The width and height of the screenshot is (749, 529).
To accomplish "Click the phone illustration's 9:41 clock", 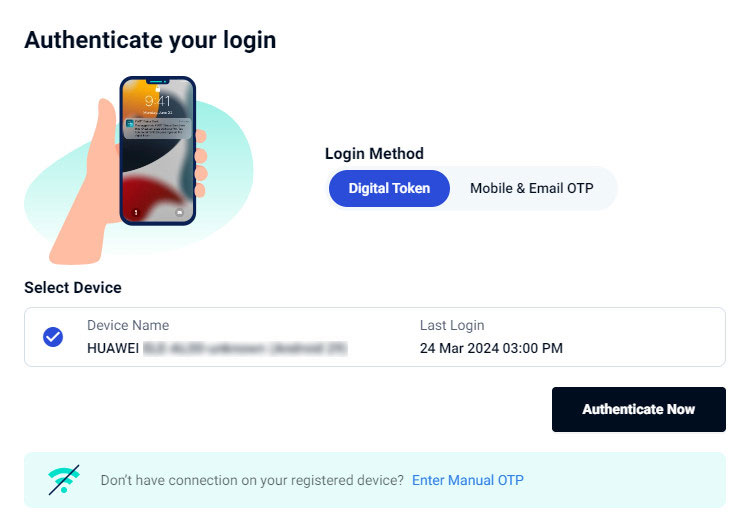I will point(157,102).
